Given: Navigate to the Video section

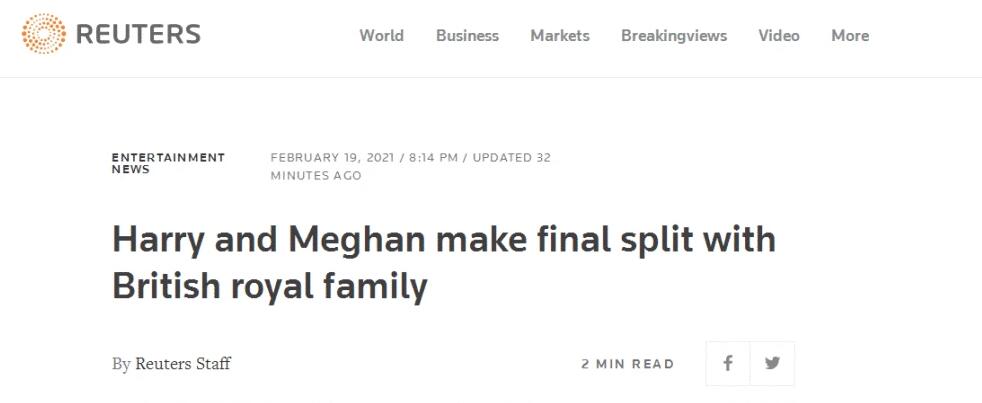Looking at the screenshot, I should point(779,36).
